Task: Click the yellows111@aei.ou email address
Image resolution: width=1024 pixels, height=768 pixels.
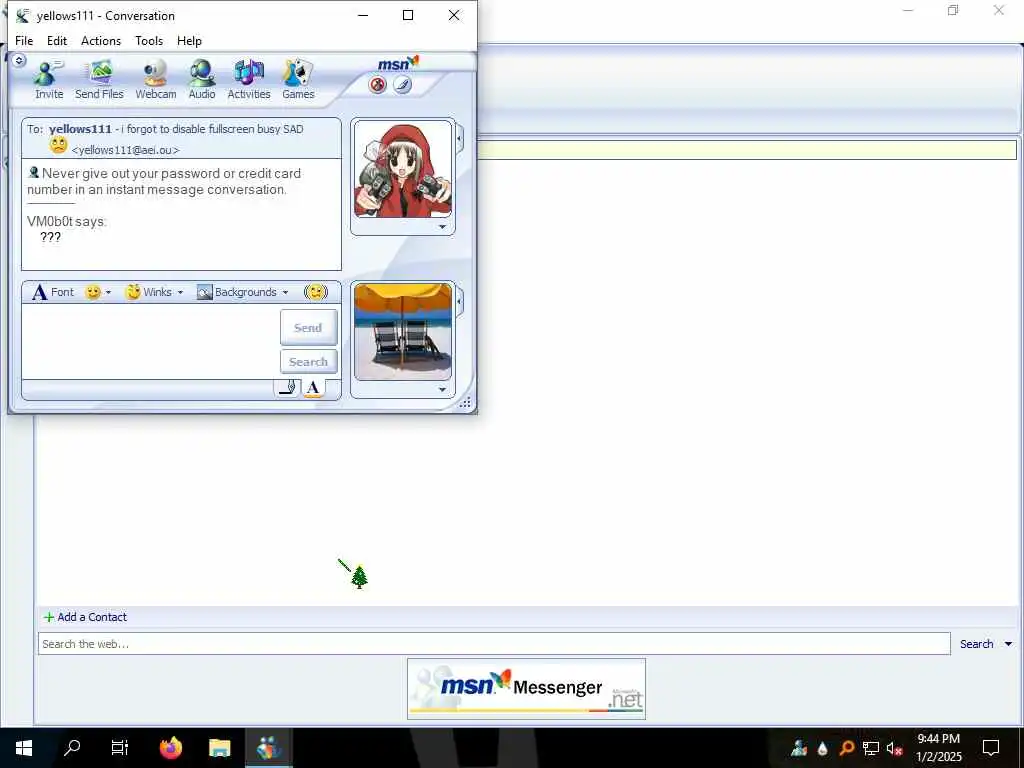Action: pyautogui.click(x=125, y=150)
